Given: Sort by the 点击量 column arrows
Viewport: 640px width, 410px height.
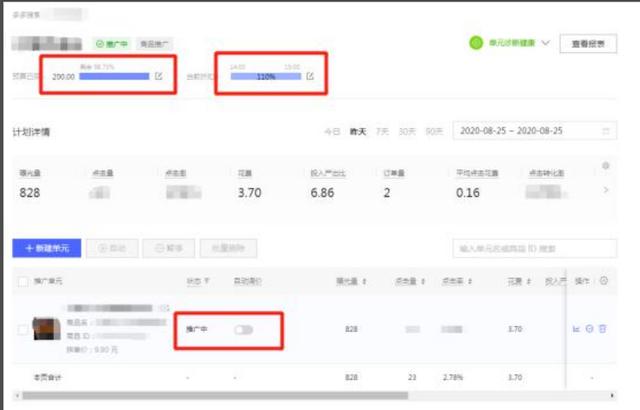Looking at the screenshot, I should pyautogui.click(x=423, y=281).
